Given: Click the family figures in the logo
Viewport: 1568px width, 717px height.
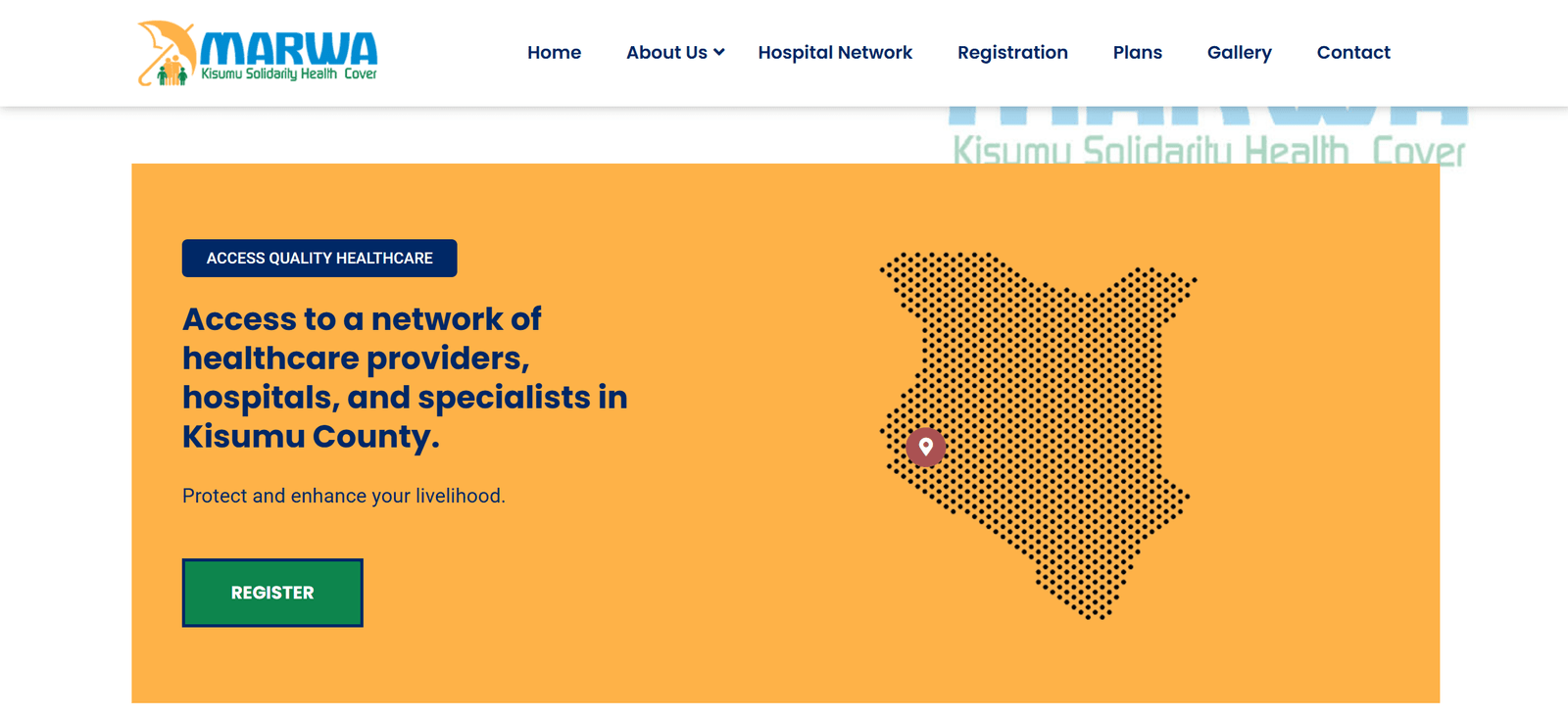Looking at the screenshot, I should tap(172, 72).
